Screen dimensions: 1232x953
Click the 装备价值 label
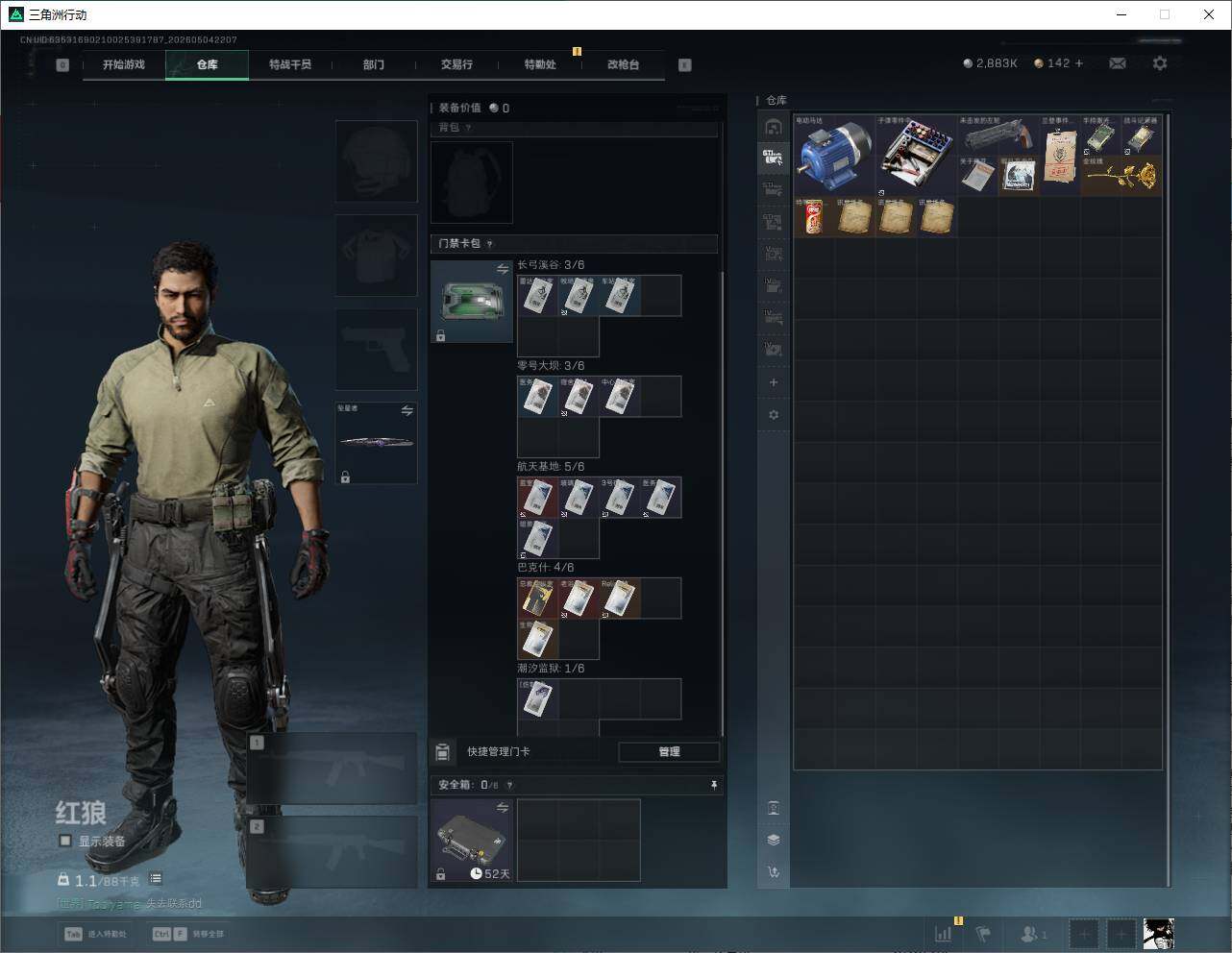tap(459, 108)
